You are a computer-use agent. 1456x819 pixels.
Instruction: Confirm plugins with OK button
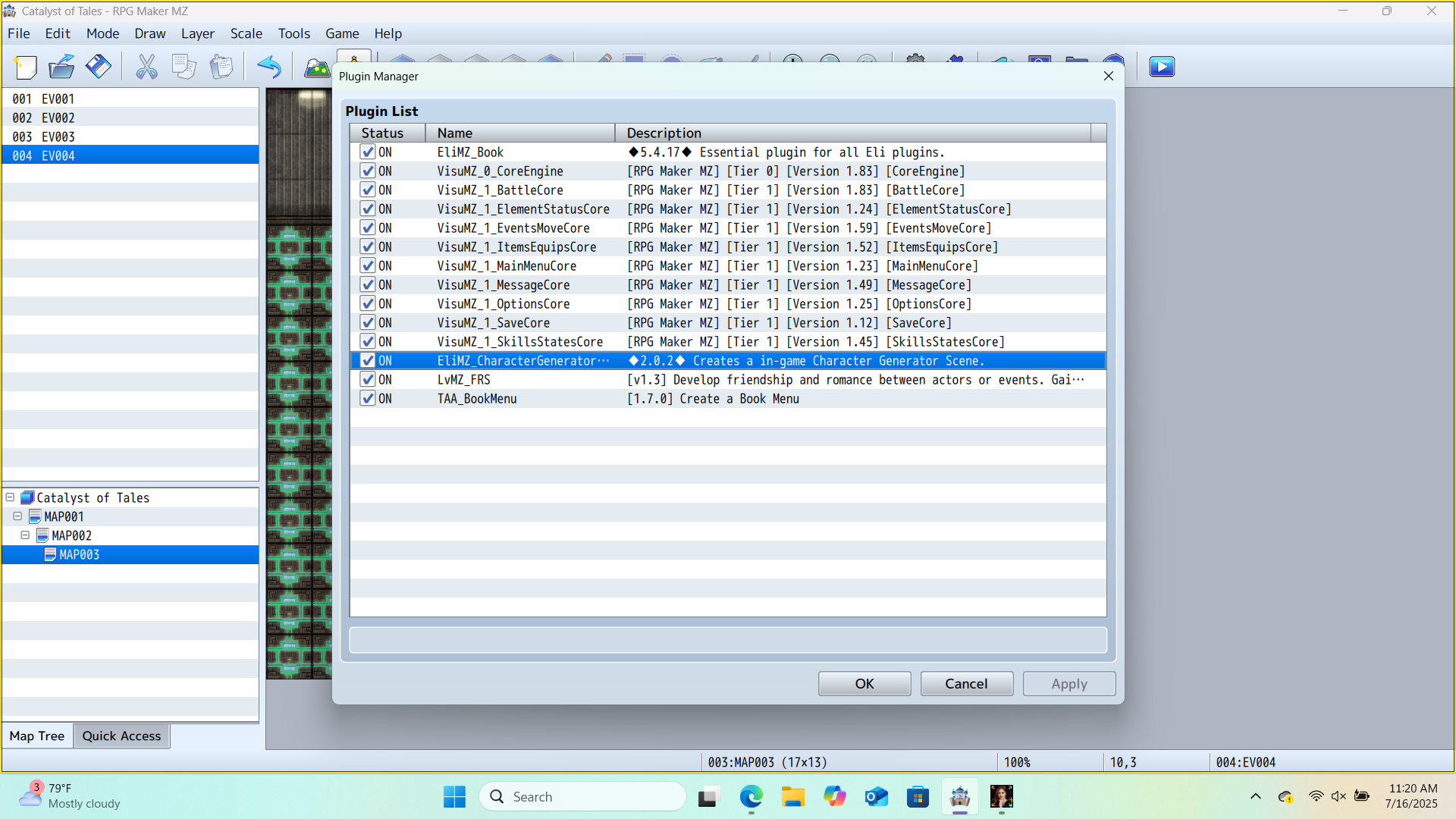click(864, 683)
